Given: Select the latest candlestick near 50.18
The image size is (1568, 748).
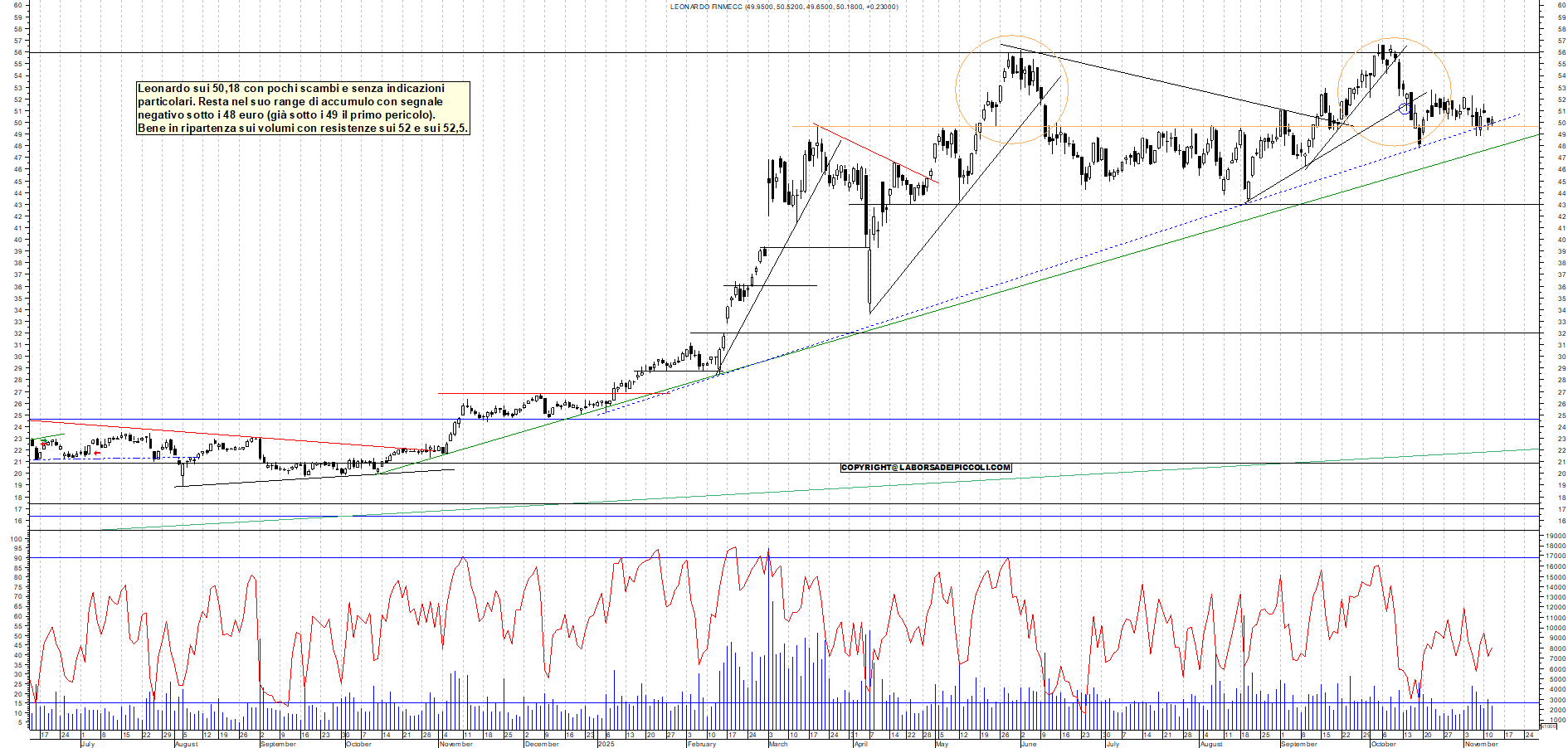Looking at the screenshot, I should click(x=1491, y=122).
